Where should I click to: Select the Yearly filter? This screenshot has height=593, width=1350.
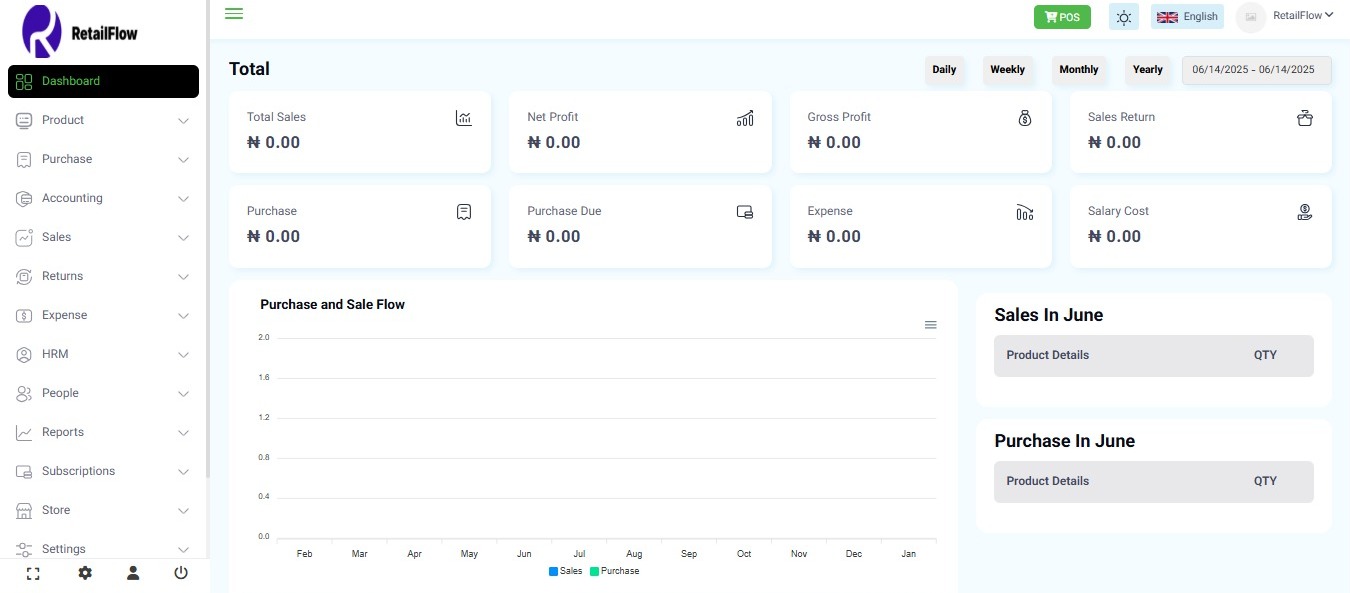tap(1147, 69)
